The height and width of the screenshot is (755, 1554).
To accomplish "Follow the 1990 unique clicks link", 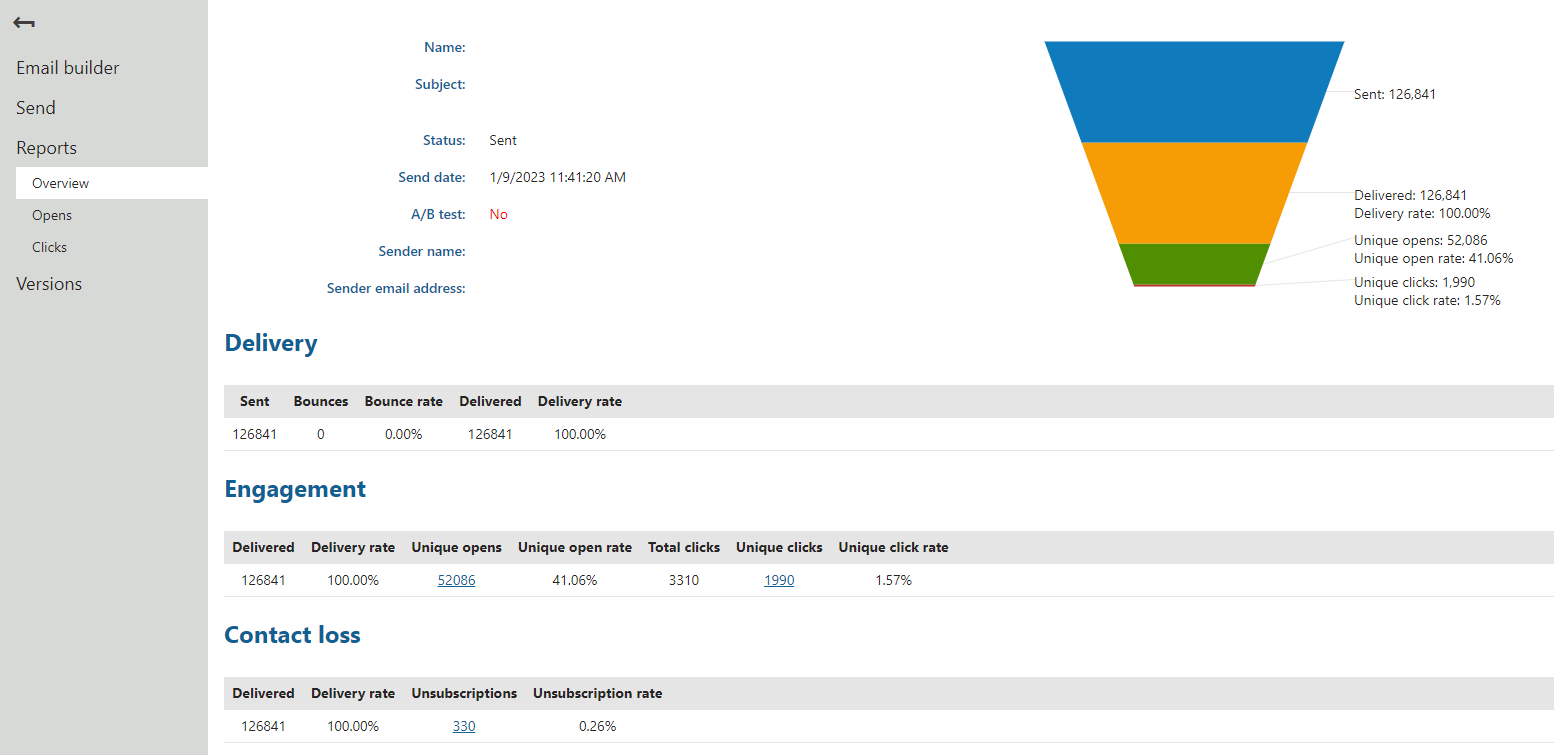I will (x=779, y=580).
